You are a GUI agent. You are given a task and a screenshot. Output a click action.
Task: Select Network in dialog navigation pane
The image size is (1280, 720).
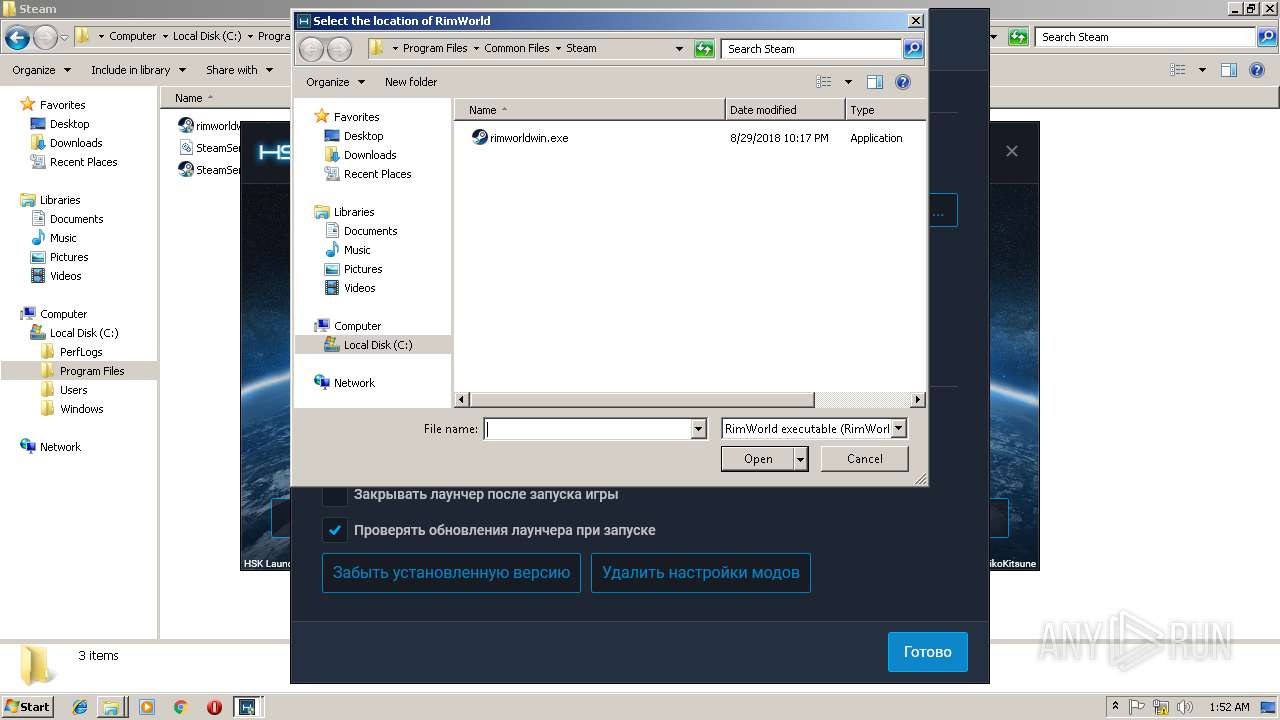pyautogui.click(x=354, y=383)
